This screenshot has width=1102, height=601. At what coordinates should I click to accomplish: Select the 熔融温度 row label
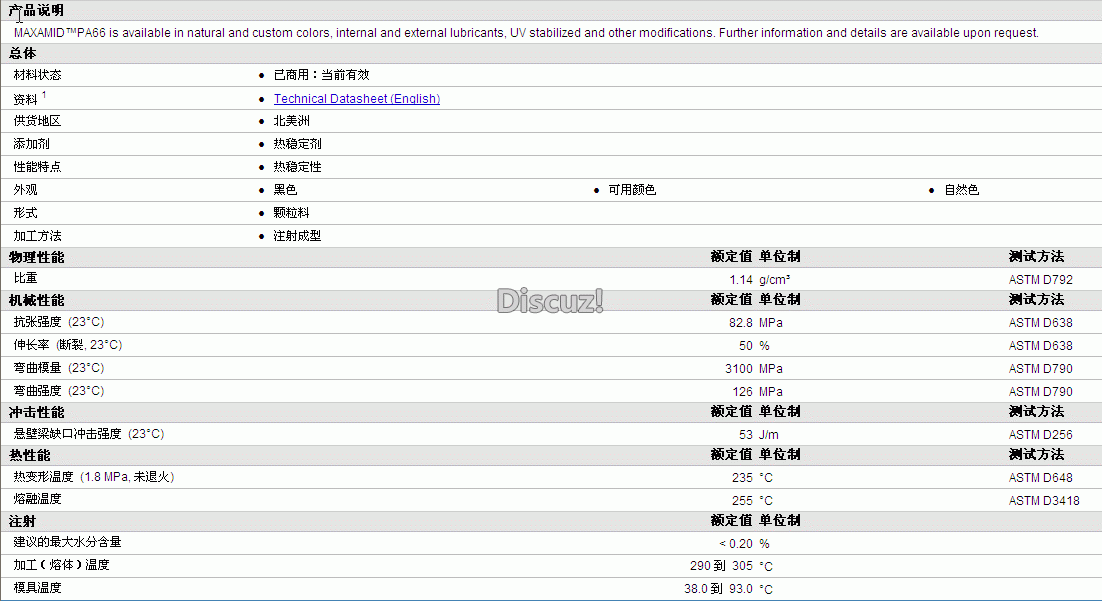[x=37, y=498]
